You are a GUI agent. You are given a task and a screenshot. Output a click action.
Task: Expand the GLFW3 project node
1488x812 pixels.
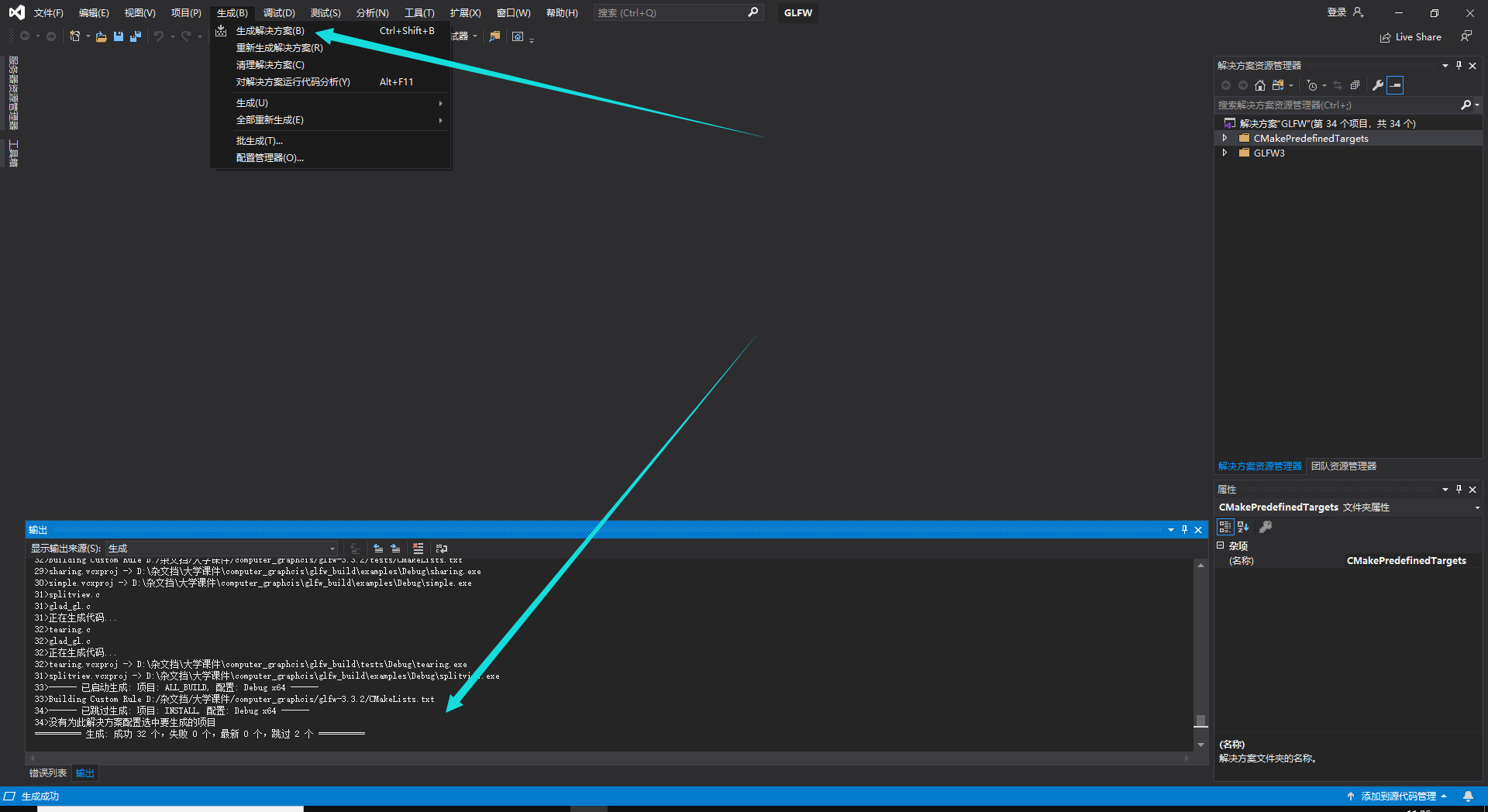(1225, 153)
